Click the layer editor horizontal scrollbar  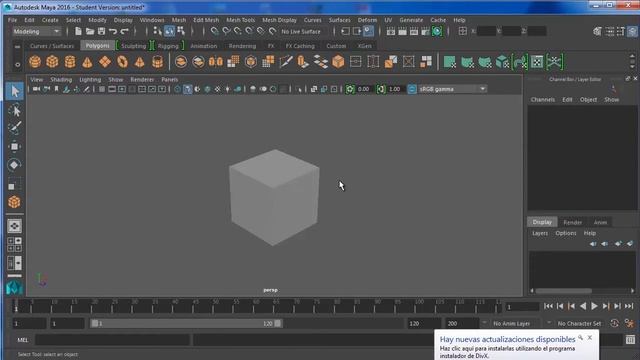click(x=564, y=291)
